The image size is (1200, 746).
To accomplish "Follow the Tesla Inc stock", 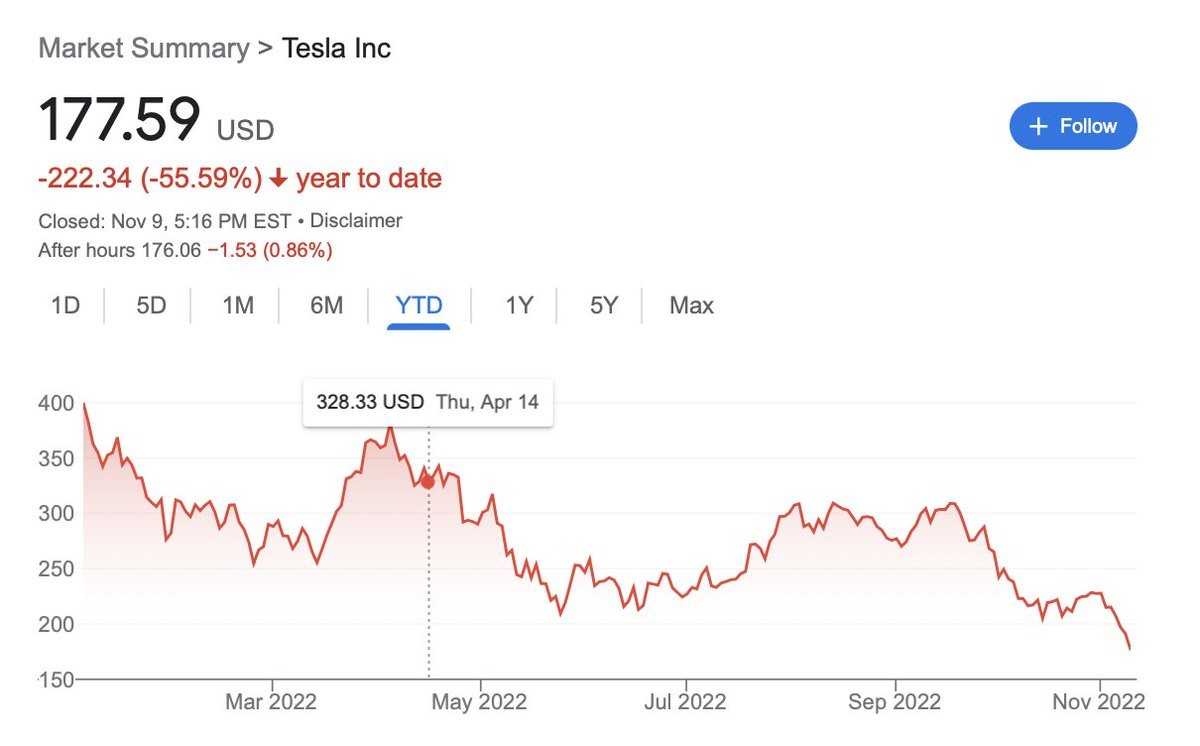I will click(1073, 126).
